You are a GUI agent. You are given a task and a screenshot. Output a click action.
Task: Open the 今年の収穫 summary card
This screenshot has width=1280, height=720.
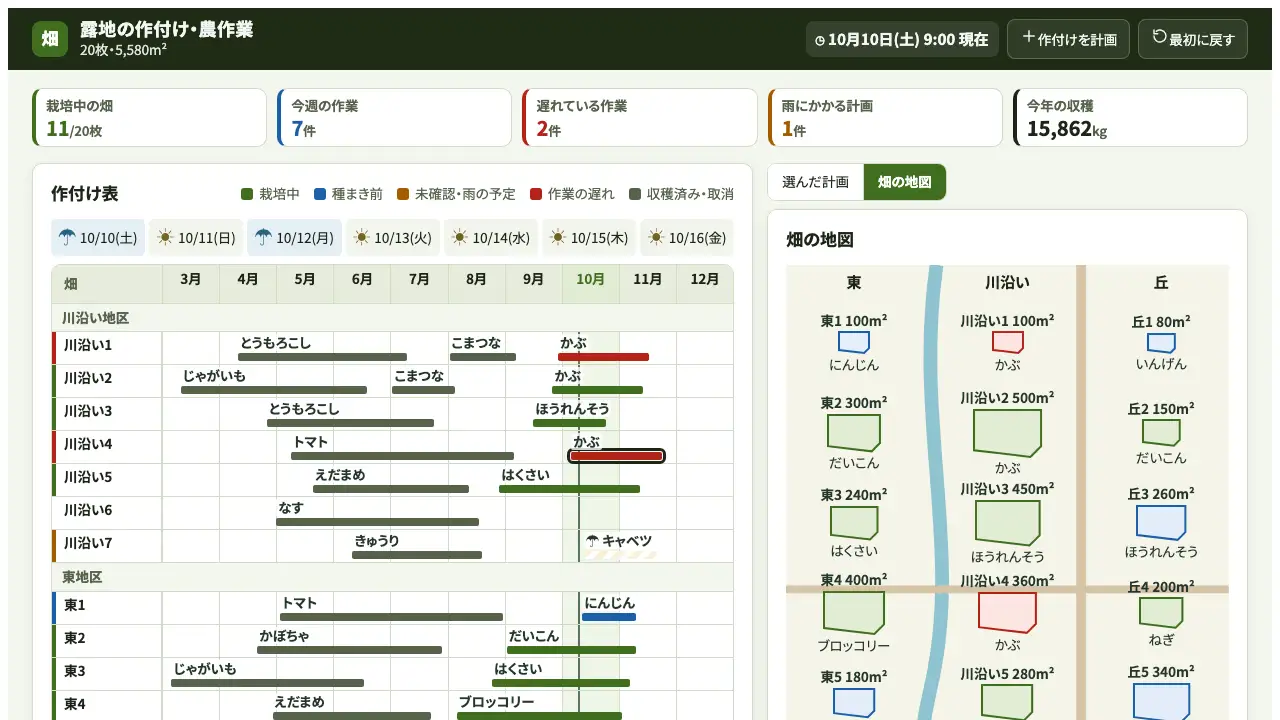1130,118
